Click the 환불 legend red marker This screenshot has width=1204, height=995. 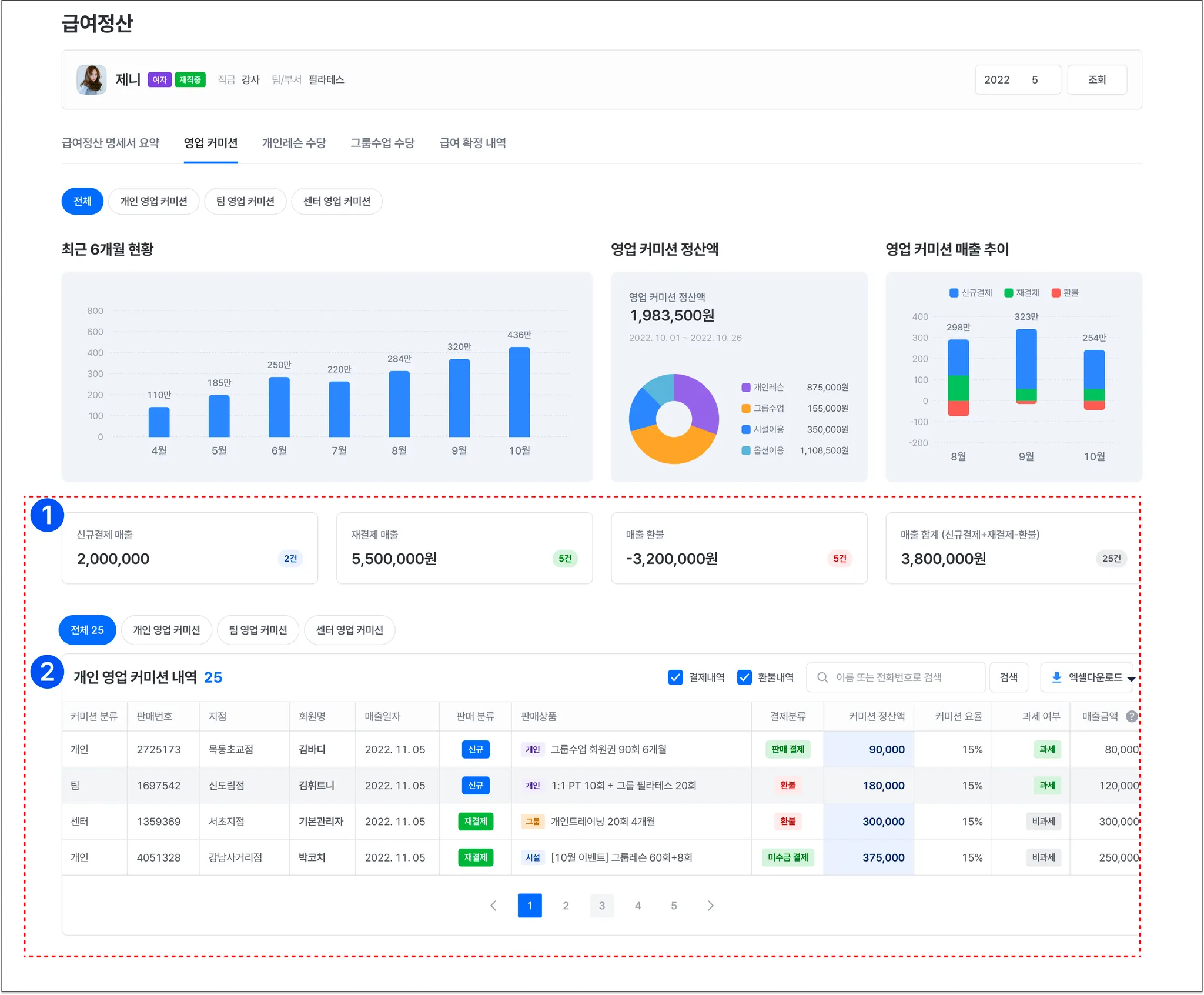(1056, 293)
